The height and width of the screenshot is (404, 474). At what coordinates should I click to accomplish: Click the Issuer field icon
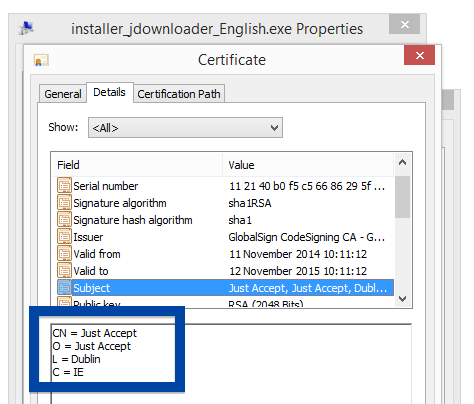tap(64, 237)
